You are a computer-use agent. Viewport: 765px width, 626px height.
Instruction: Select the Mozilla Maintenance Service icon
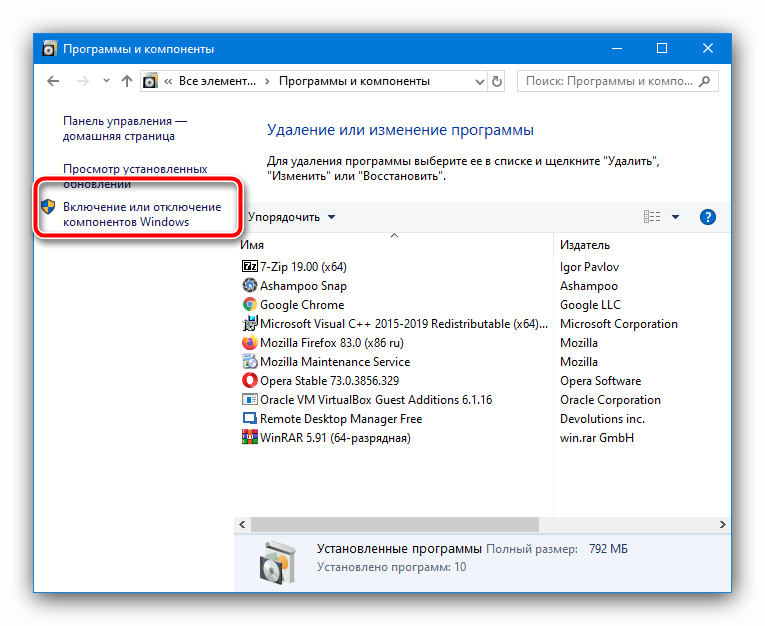249,362
